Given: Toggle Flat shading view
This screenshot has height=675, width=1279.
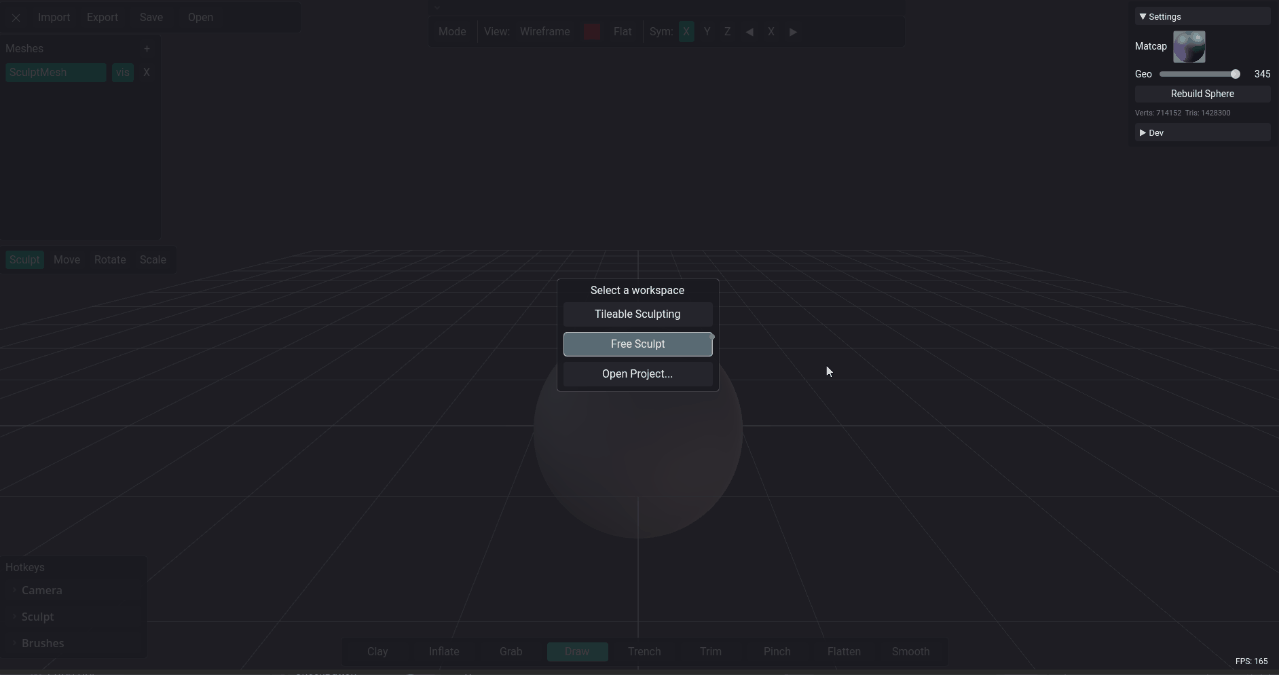Looking at the screenshot, I should click(622, 32).
